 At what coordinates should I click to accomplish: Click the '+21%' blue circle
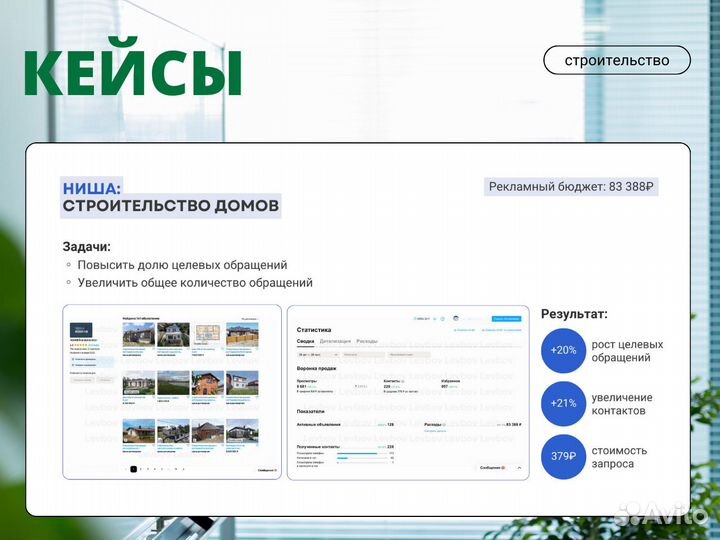click(563, 404)
